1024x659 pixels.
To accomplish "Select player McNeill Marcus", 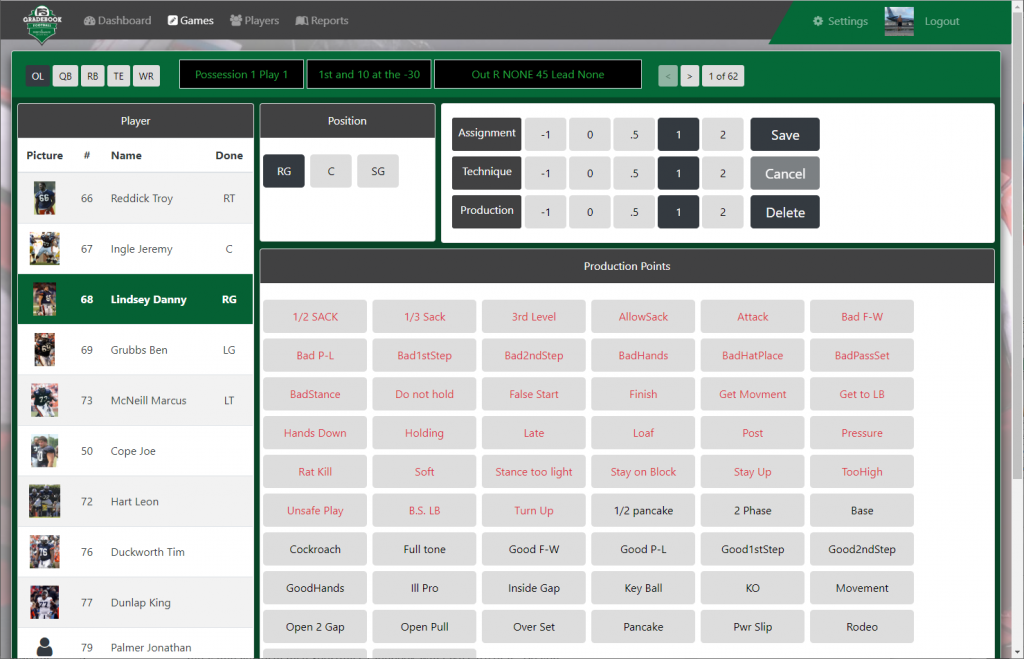I will point(135,400).
